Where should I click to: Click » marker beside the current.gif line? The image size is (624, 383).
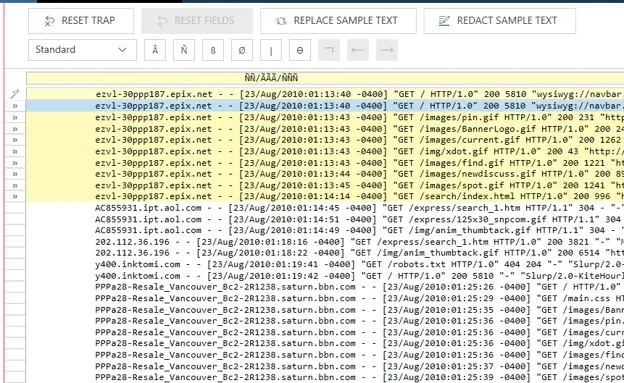point(15,140)
